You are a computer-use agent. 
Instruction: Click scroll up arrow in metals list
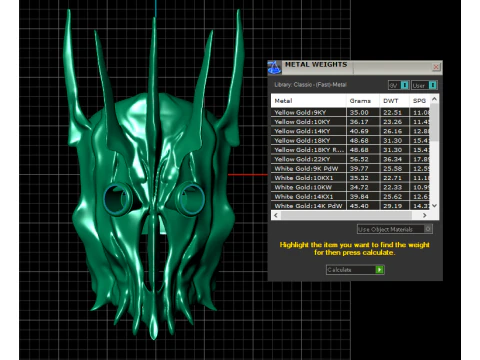(434, 99)
